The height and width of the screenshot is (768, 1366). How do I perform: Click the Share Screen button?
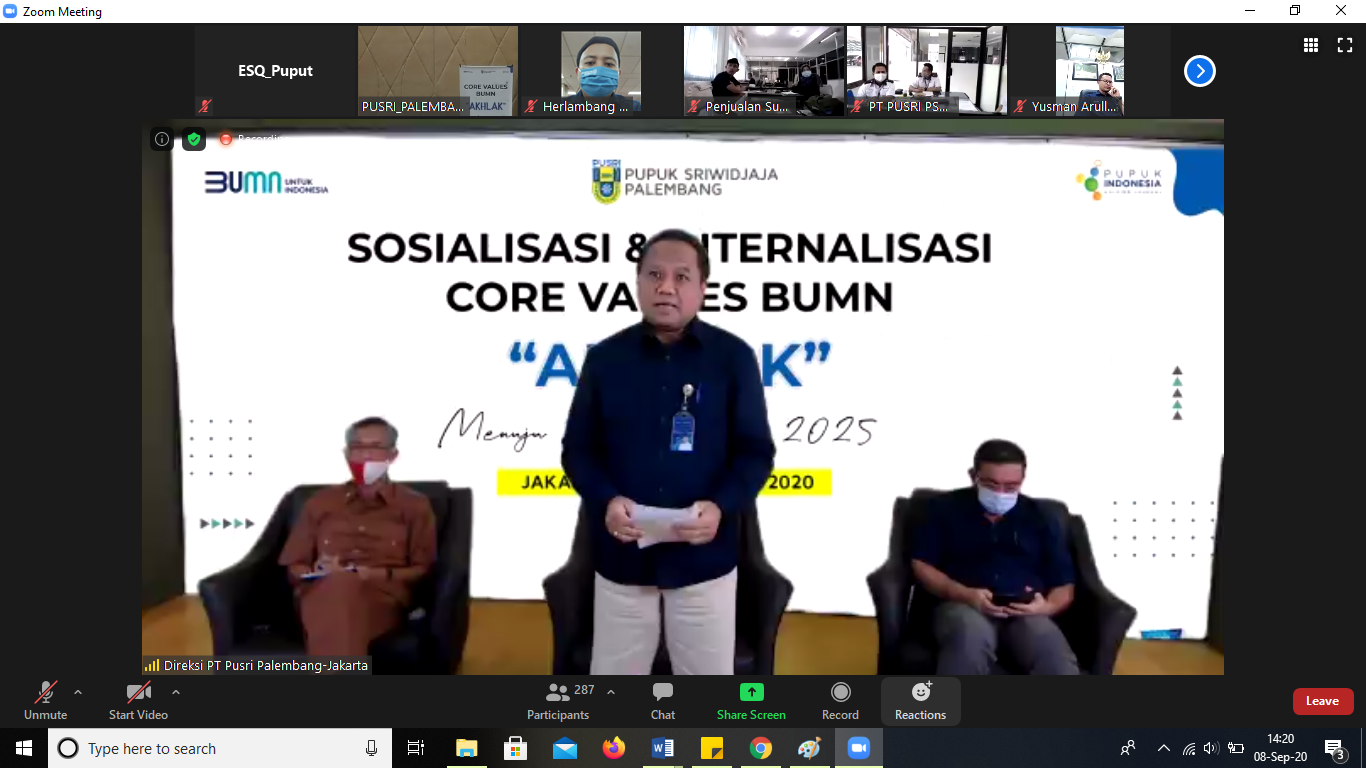(x=751, y=701)
